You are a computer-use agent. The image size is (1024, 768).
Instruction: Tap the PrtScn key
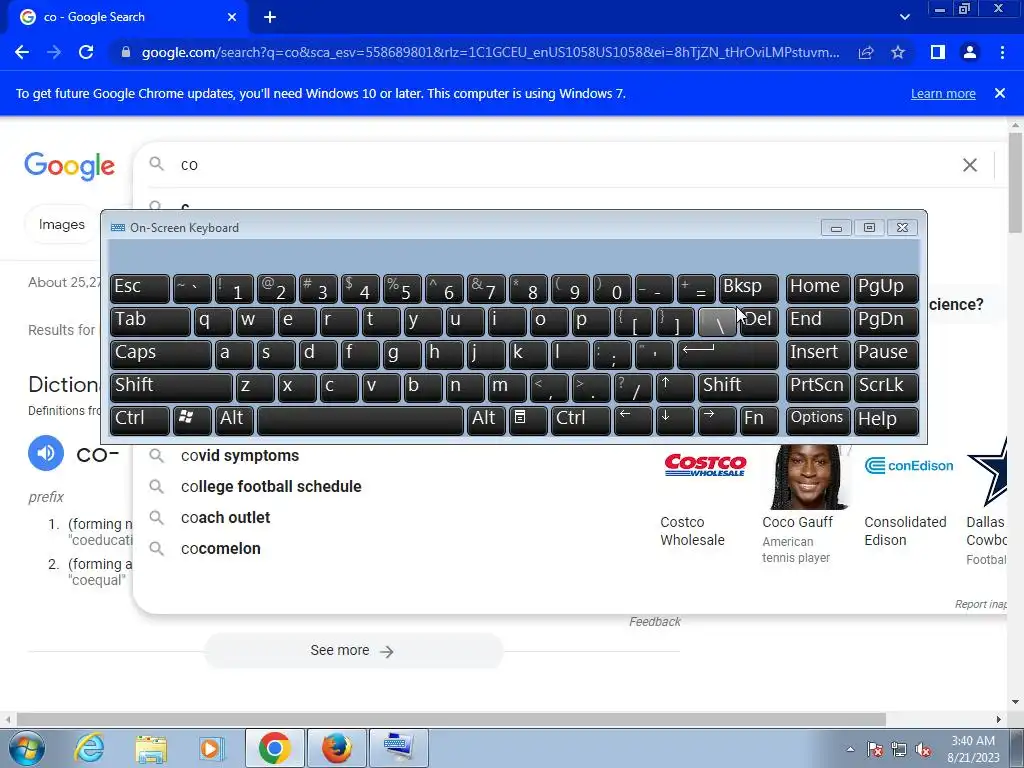click(x=818, y=387)
